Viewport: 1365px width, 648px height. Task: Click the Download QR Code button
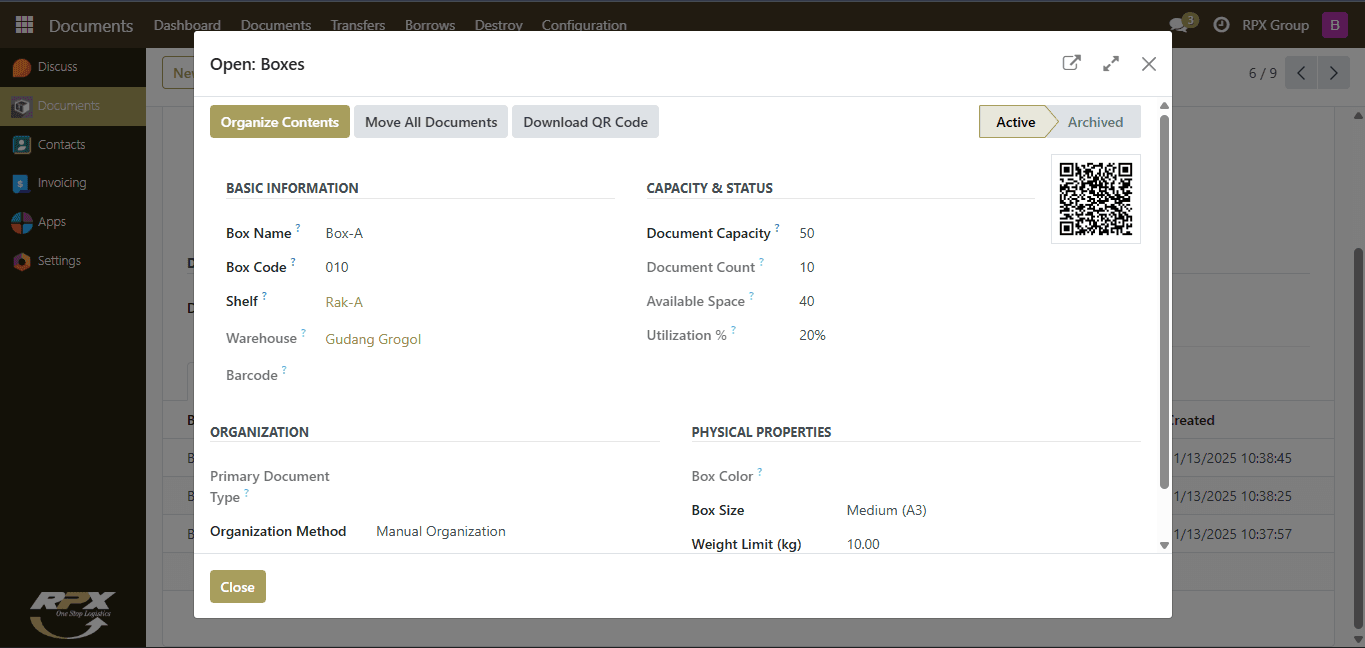(585, 122)
